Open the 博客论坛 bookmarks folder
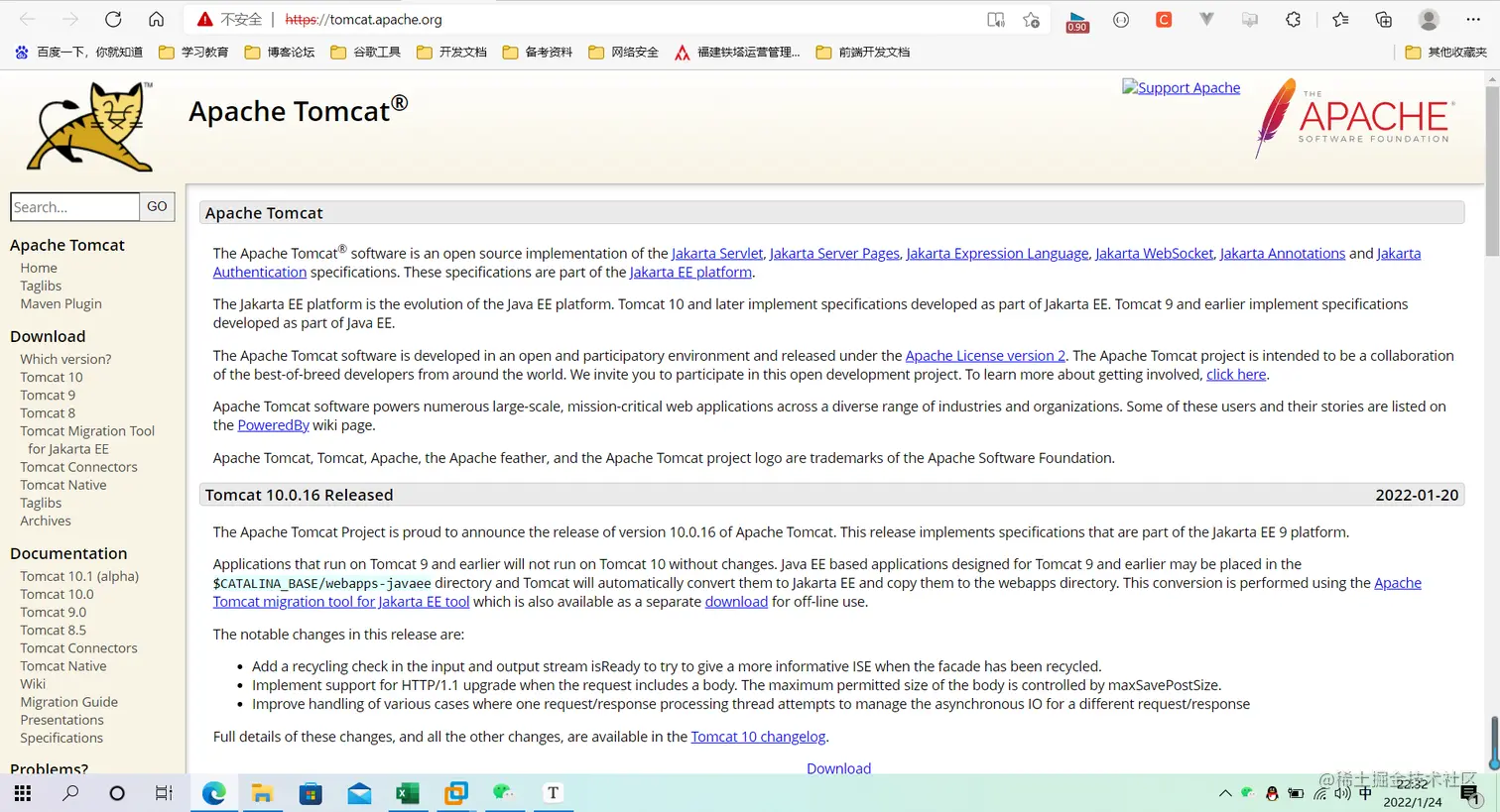 [280, 53]
